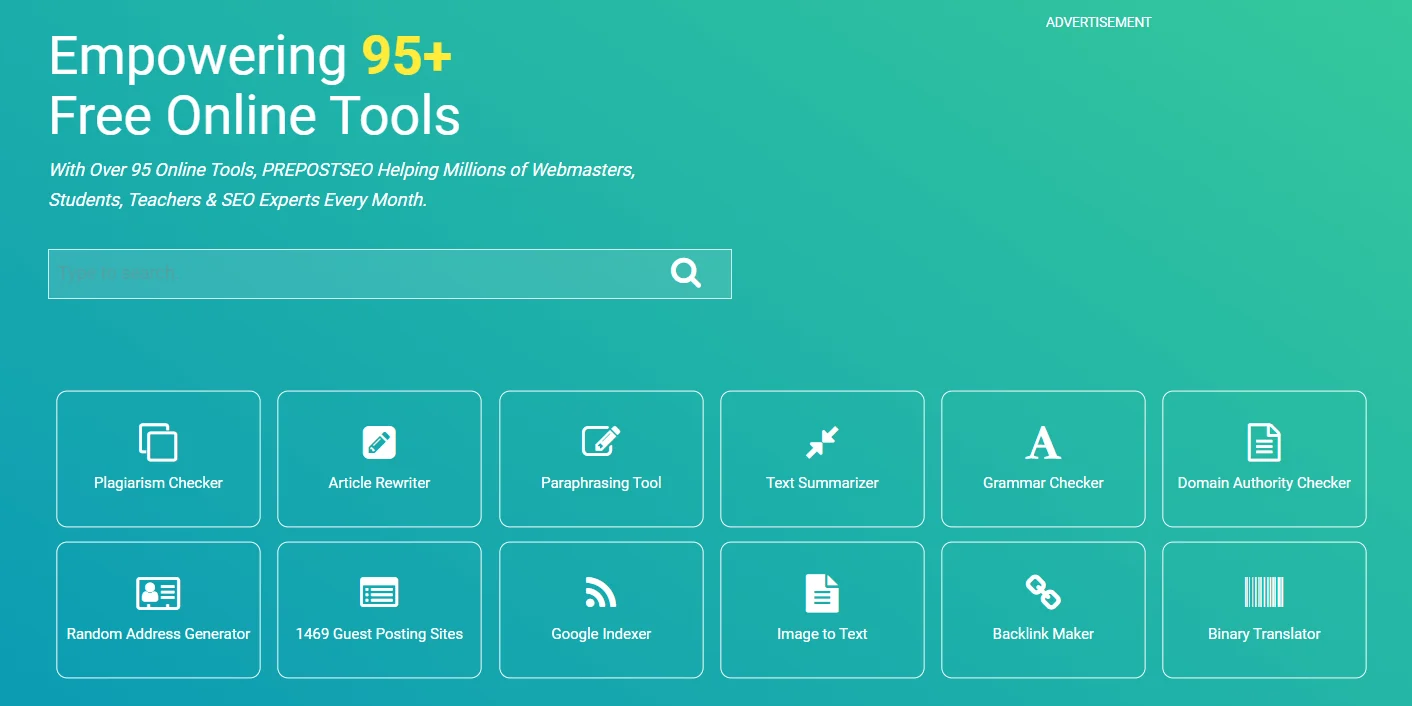The image size is (1412, 706).
Task: Click the Domain Authority Checker document icon
Action: pyautogui.click(x=1264, y=442)
